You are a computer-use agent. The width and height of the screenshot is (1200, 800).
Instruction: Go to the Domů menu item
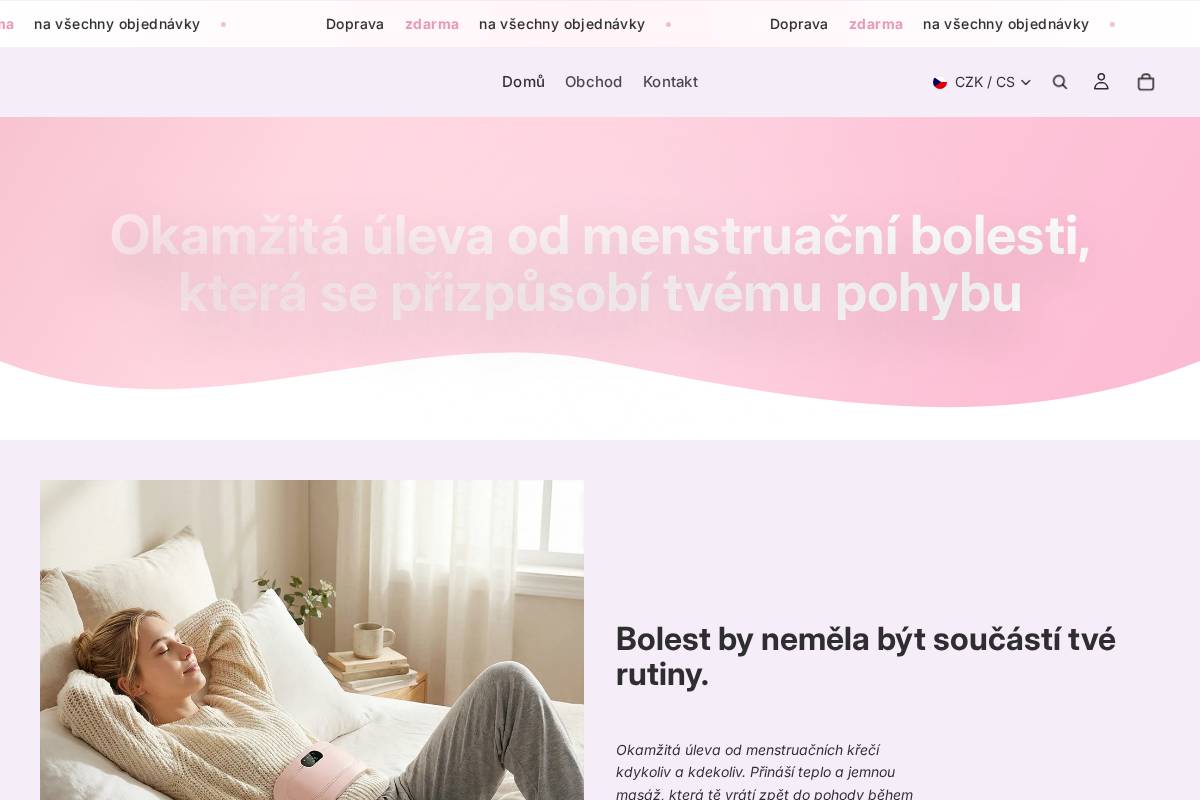pos(523,82)
